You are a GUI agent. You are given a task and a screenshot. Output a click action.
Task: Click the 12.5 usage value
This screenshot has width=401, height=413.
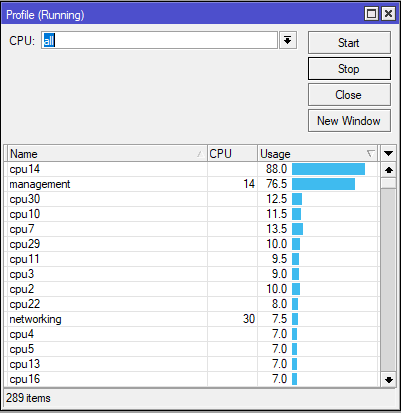(x=276, y=199)
